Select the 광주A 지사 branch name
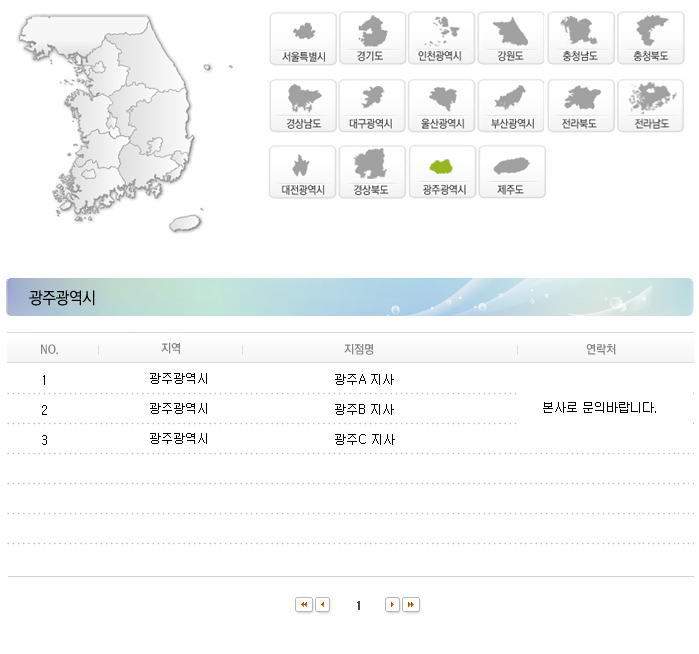 (x=364, y=379)
